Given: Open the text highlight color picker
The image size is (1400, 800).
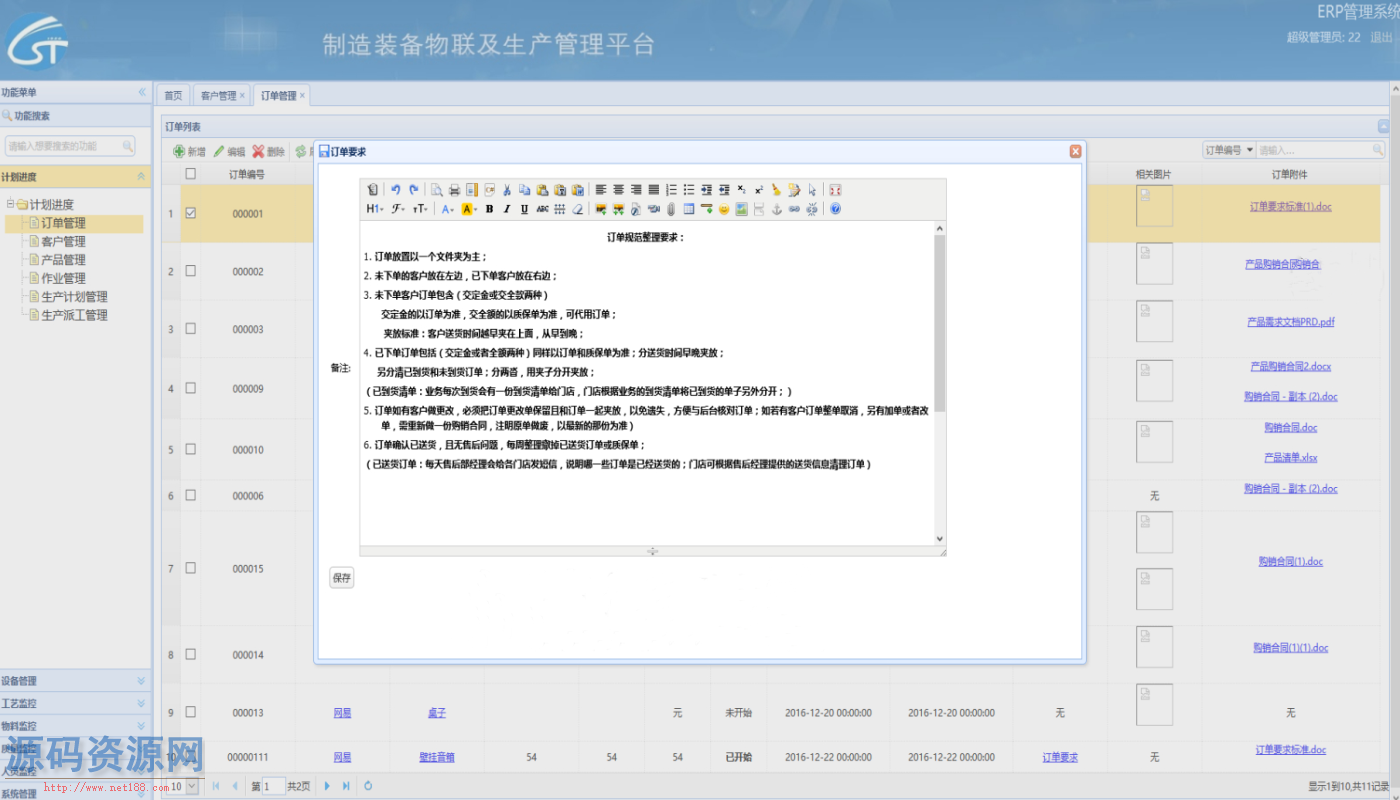Looking at the screenshot, I should click(468, 209).
